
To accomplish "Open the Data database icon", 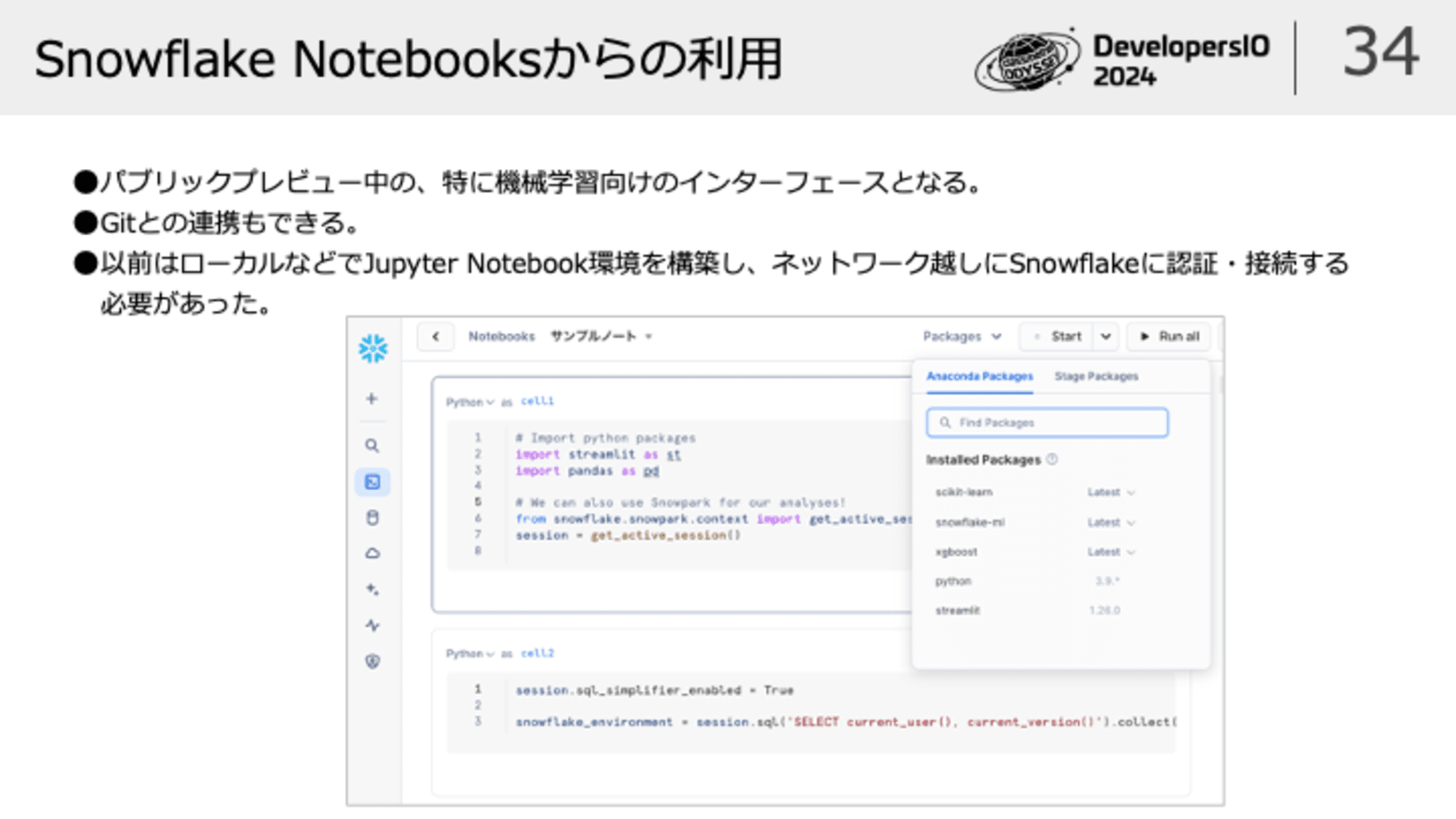I will [x=373, y=518].
